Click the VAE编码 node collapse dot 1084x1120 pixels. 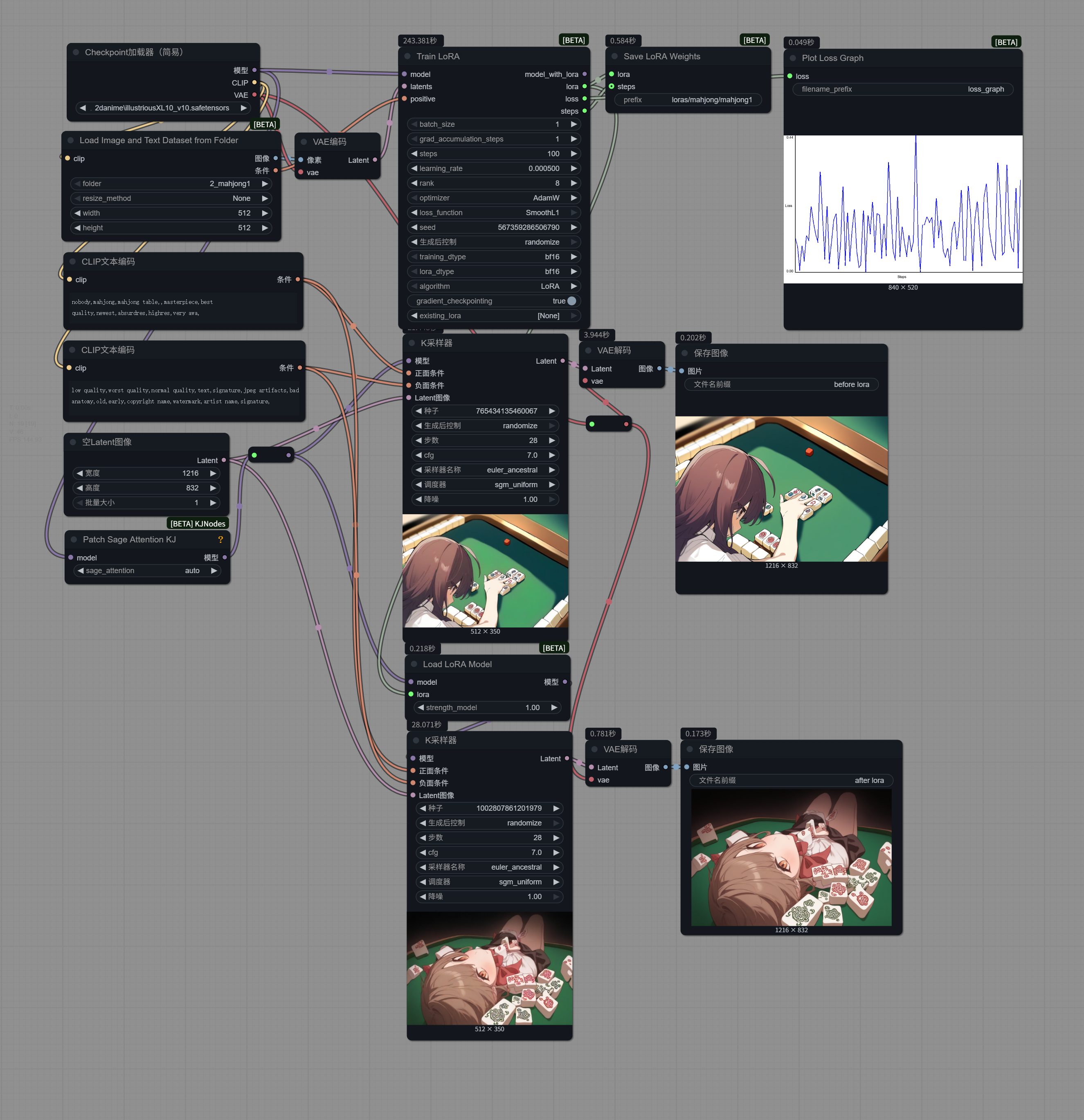(x=304, y=142)
